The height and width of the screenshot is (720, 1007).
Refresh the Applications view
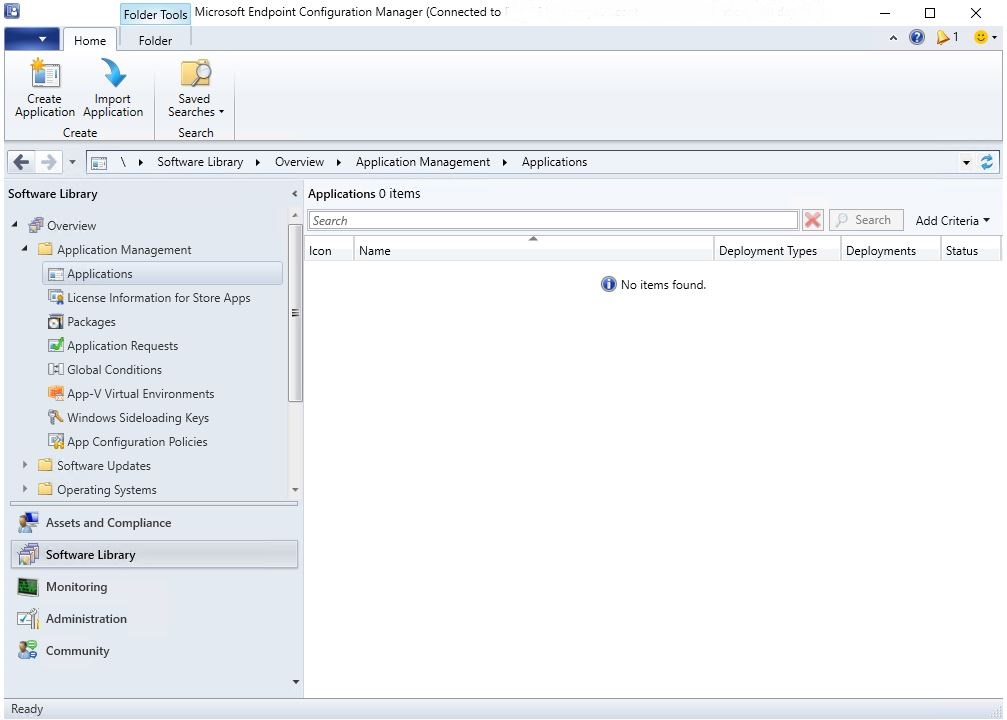pyautogui.click(x=988, y=161)
